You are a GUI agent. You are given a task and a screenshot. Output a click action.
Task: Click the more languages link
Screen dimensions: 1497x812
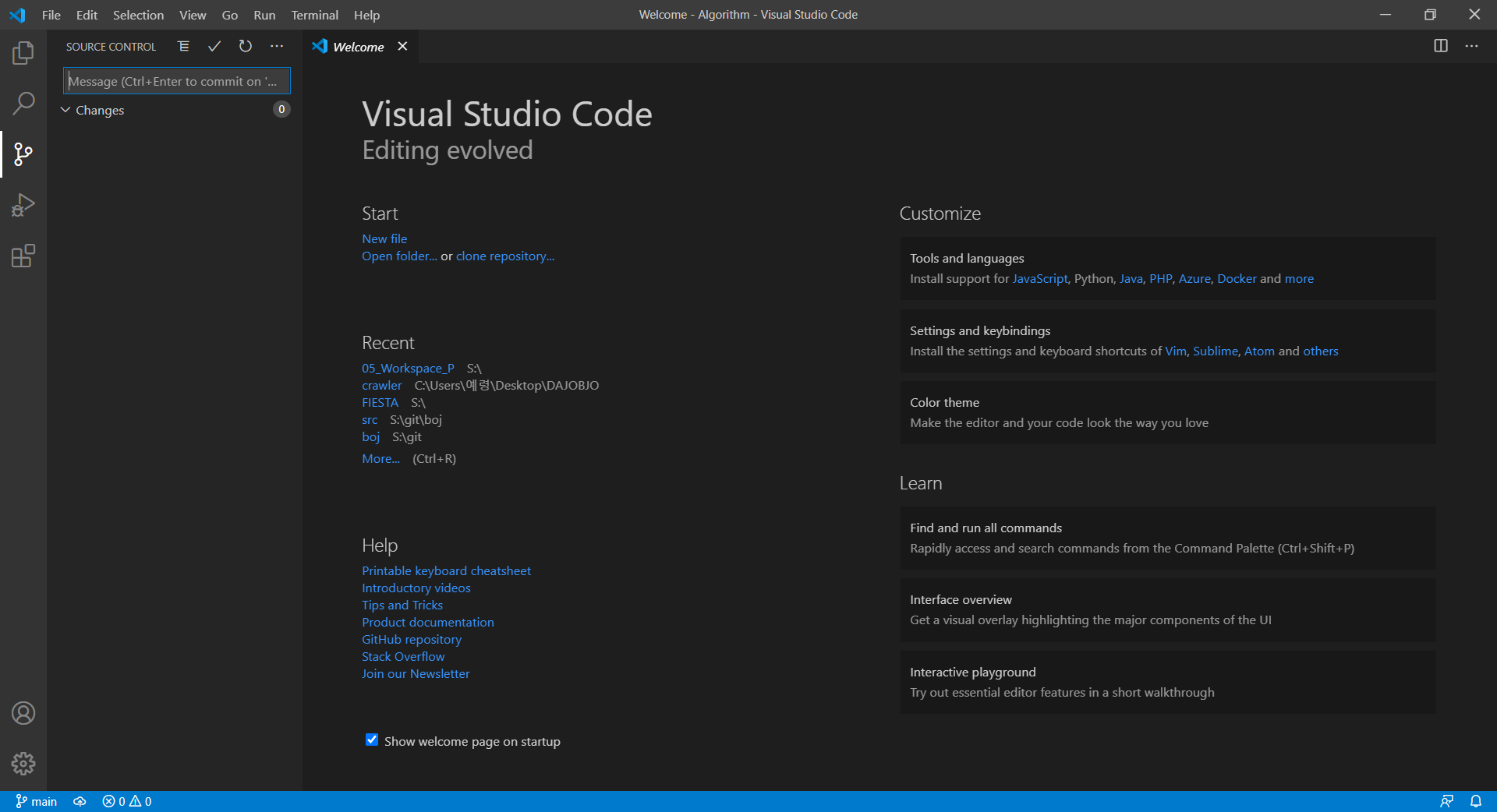pos(1299,278)
